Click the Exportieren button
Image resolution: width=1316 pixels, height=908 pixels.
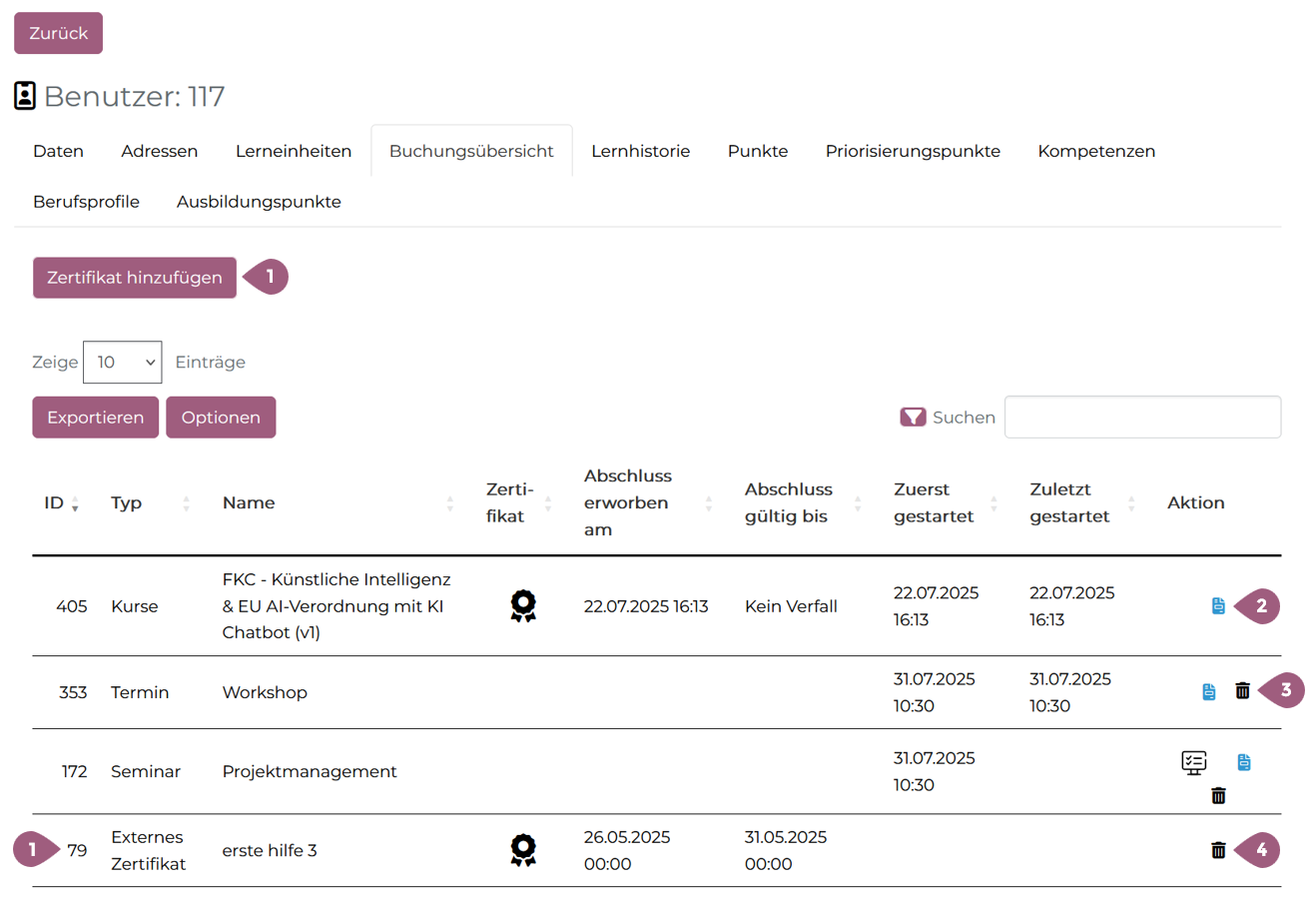95,418
